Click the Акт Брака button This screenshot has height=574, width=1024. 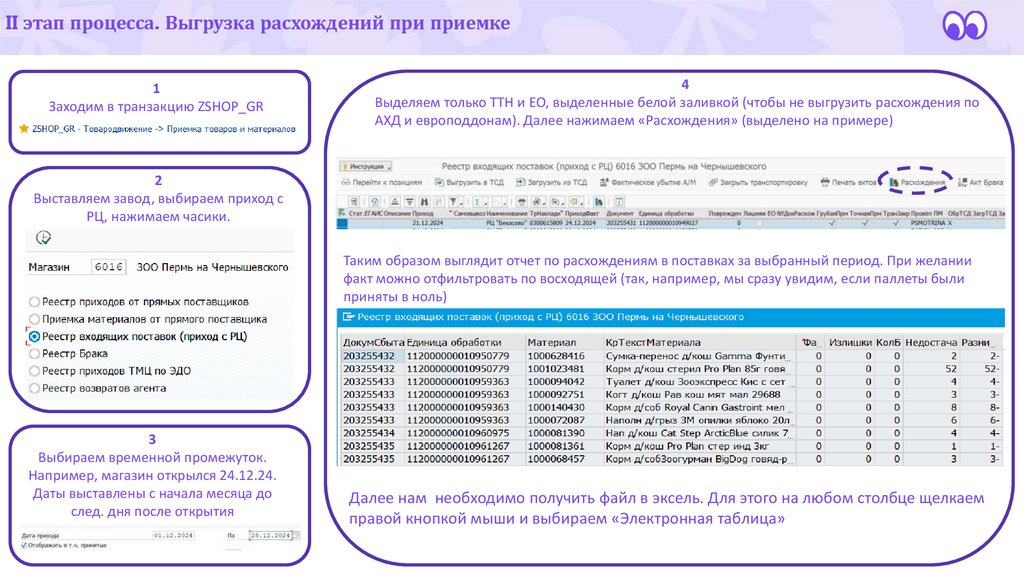tap(980, 183)
